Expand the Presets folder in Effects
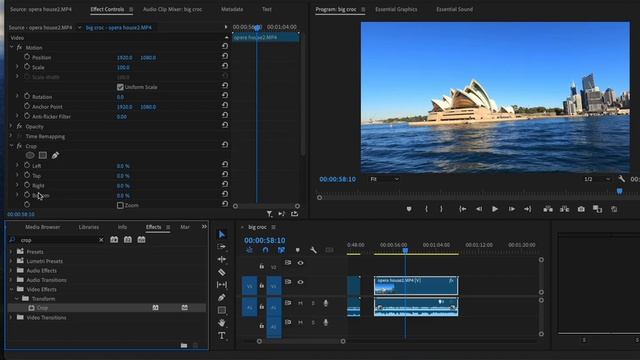640x360 pixels. click(x=11, y=251)
